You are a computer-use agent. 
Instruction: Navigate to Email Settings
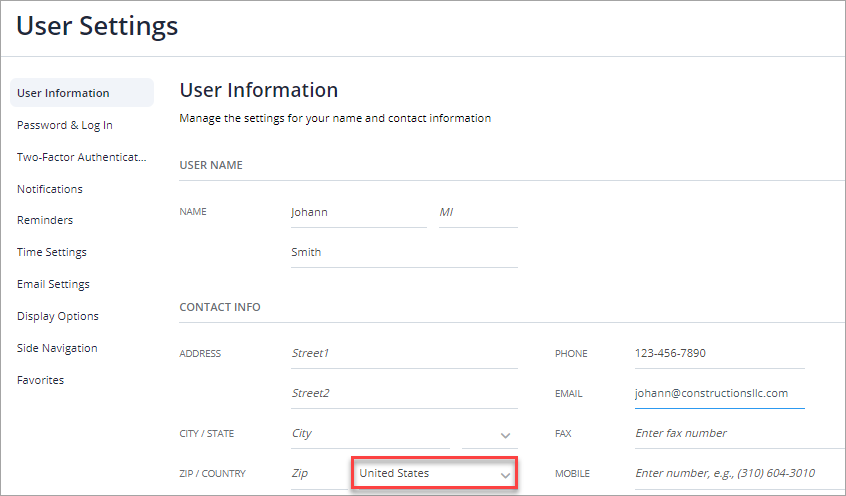coord(53,284)
